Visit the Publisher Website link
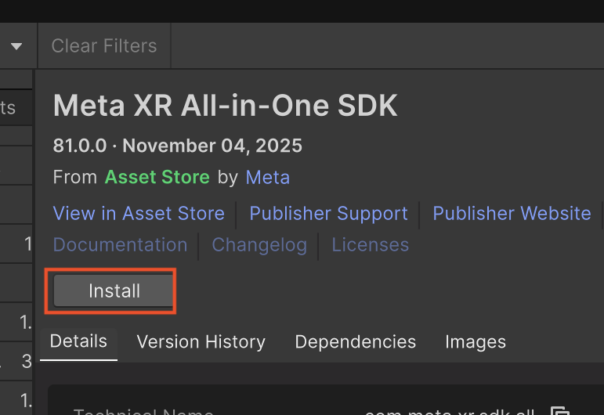The height and width of the screenshot is (415, 604). [511, 213]
